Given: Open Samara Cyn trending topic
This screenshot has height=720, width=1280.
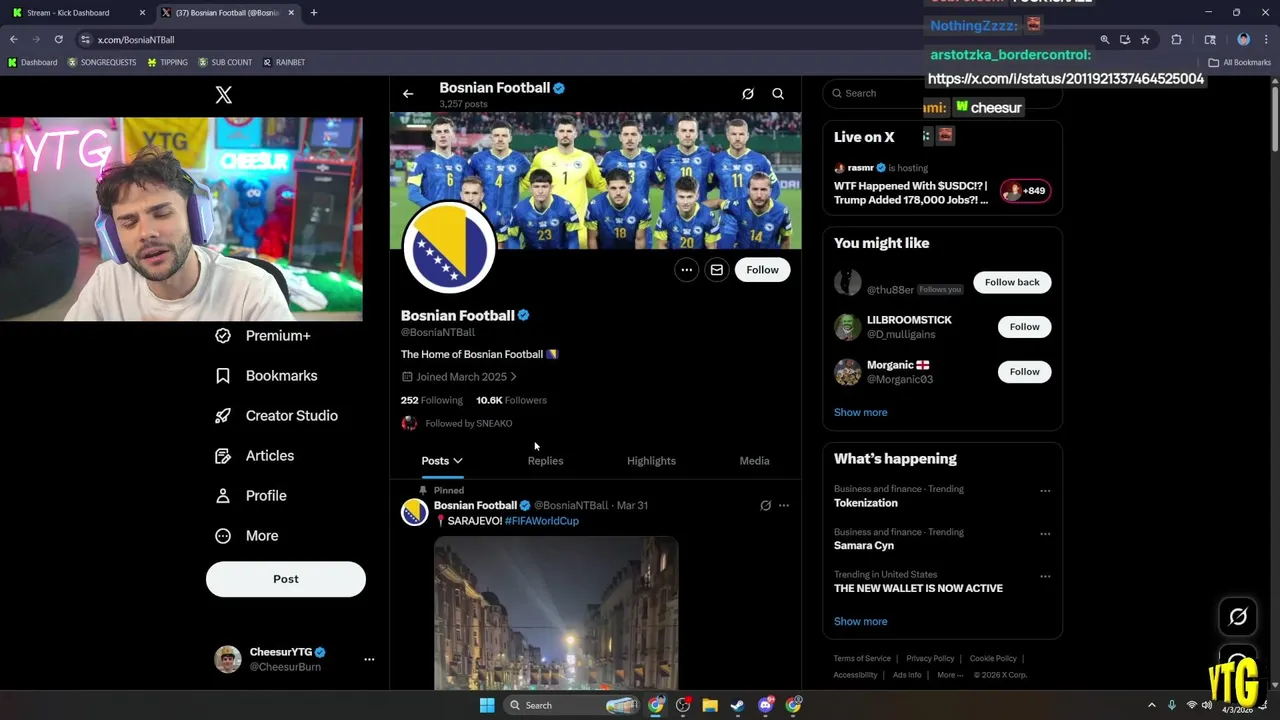Looking at the screenshot, I should [864, 546].
